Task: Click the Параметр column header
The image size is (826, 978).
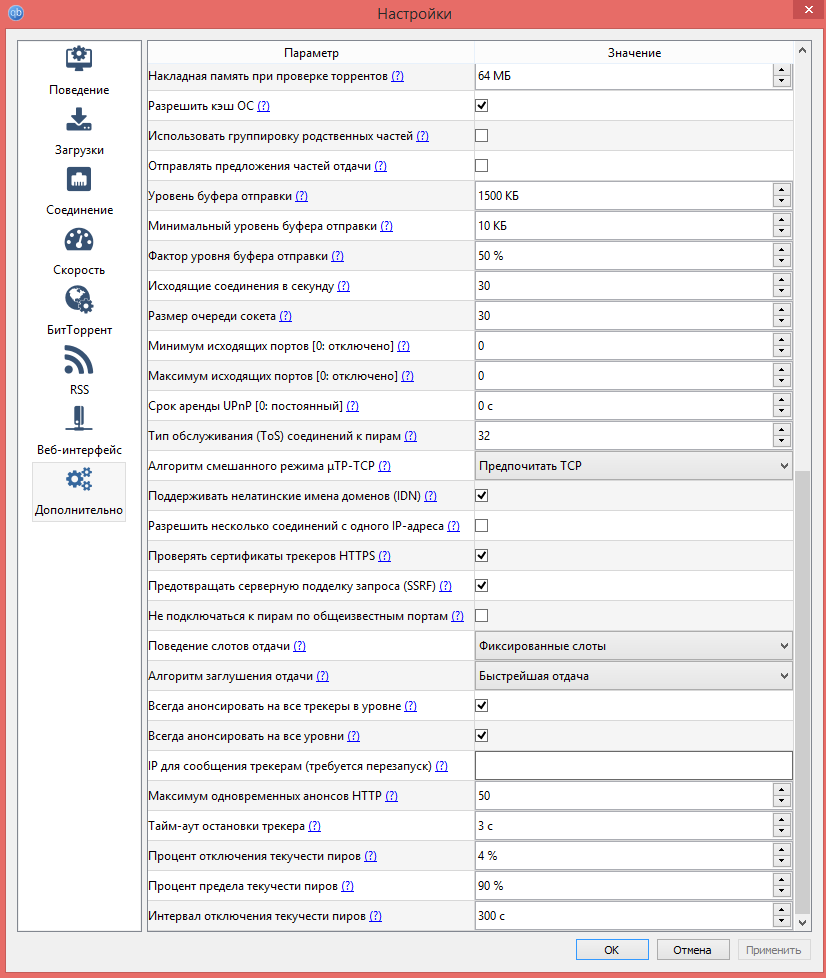Action: tap(311, 52)
